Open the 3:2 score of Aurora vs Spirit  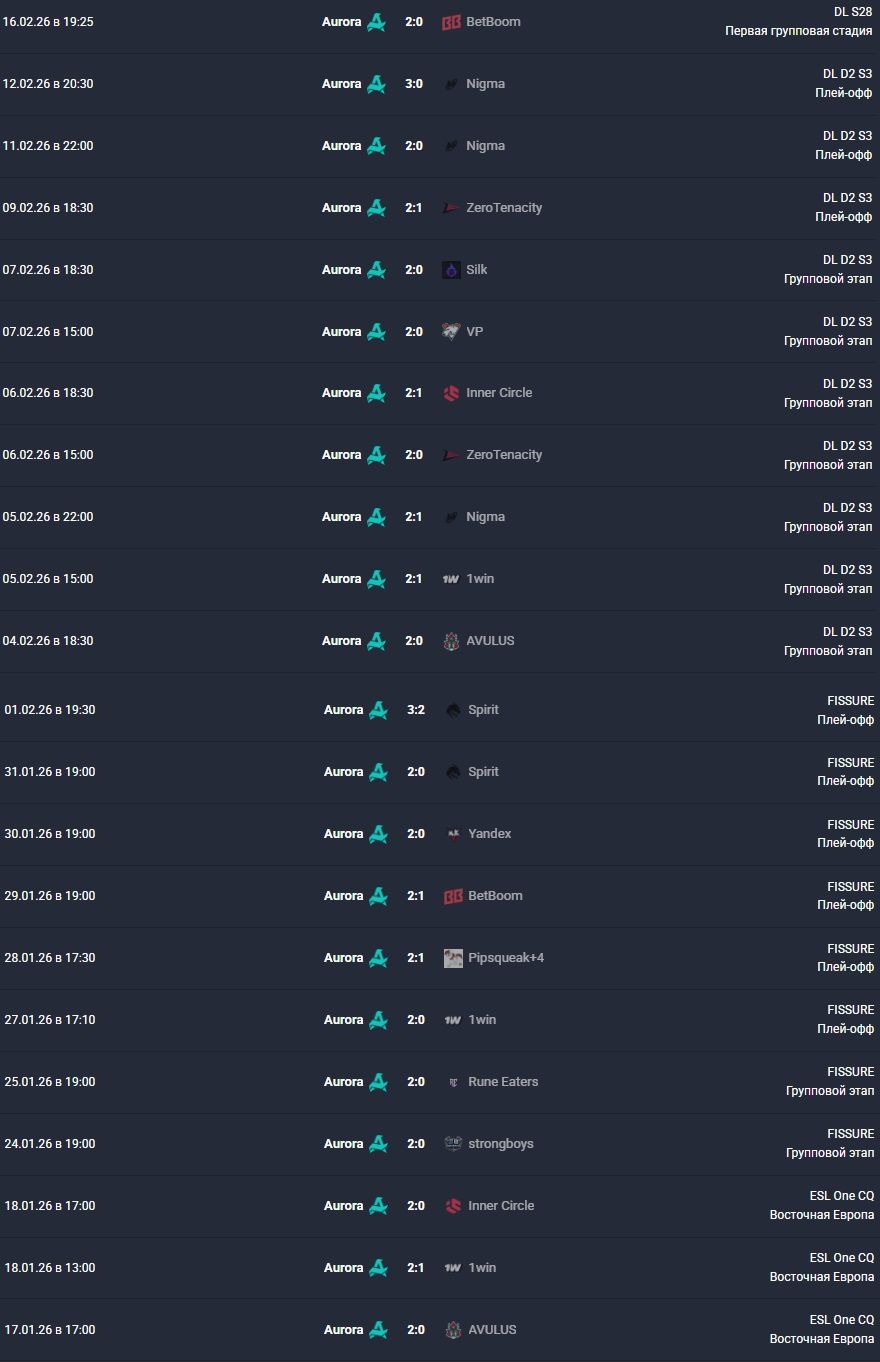(x=416, y=710)
